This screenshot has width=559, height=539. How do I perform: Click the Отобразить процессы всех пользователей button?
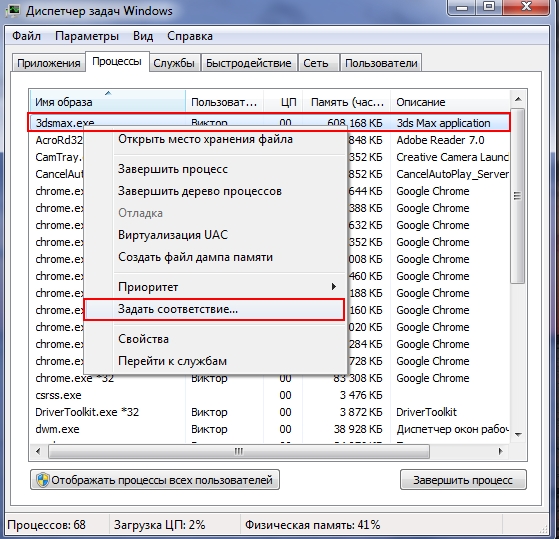155,480
